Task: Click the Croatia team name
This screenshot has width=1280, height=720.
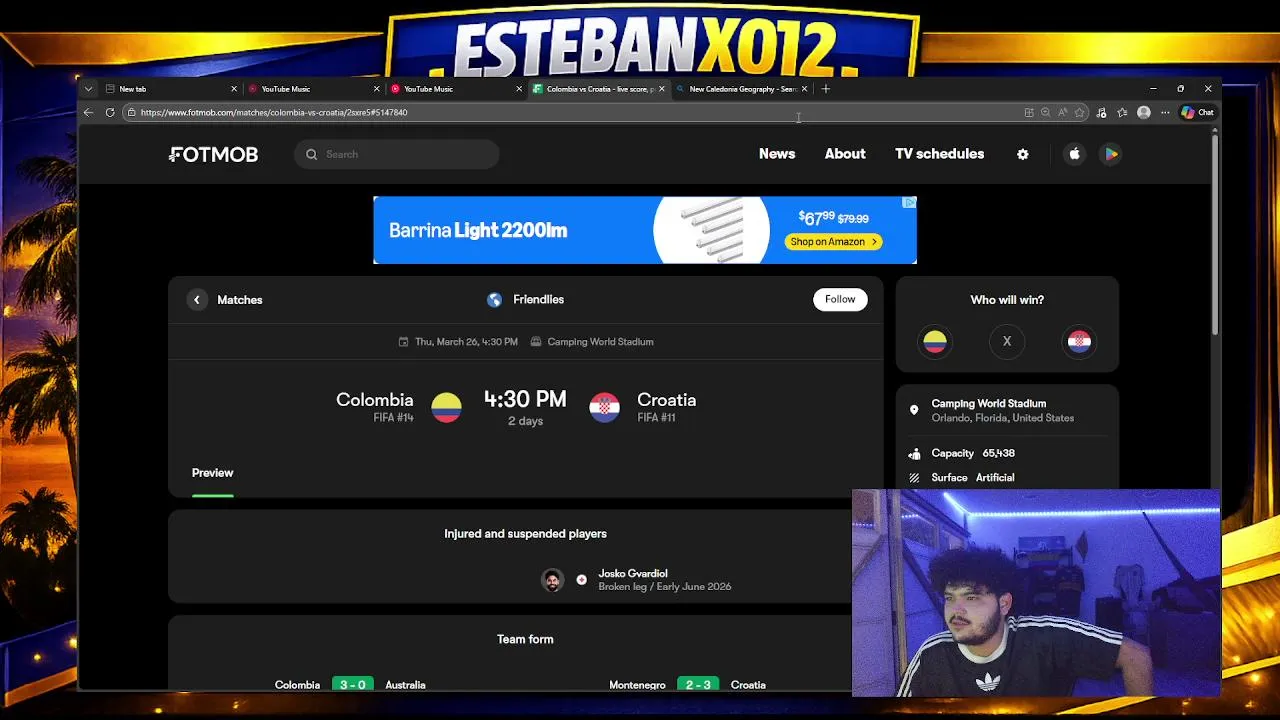Action: pos(667,400)
